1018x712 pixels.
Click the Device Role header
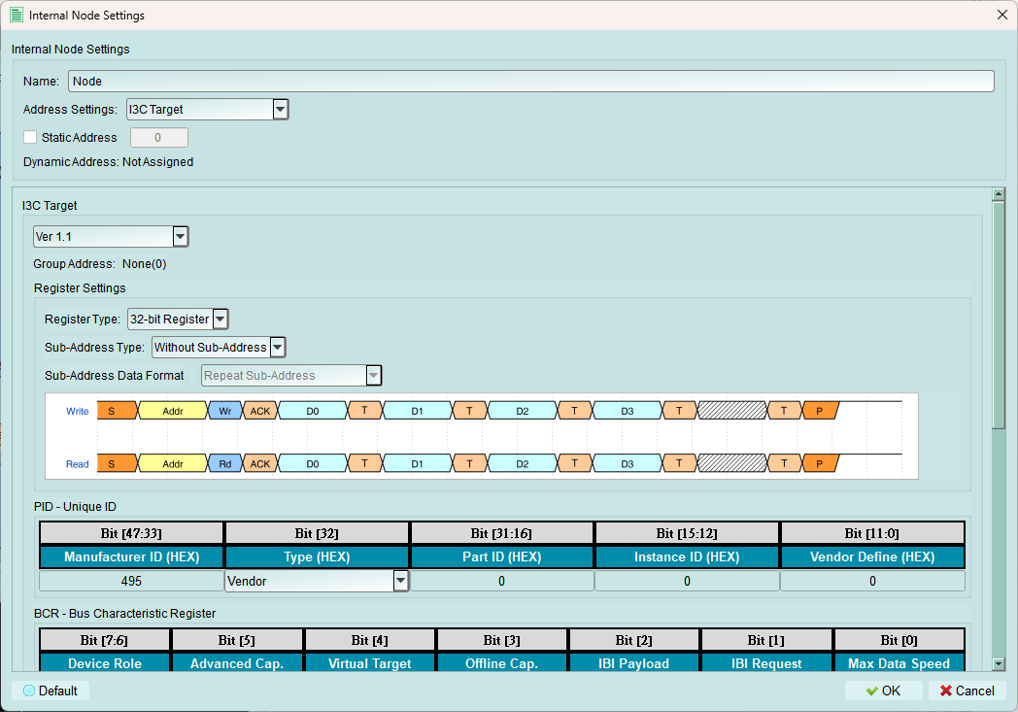tap(105, 663)
